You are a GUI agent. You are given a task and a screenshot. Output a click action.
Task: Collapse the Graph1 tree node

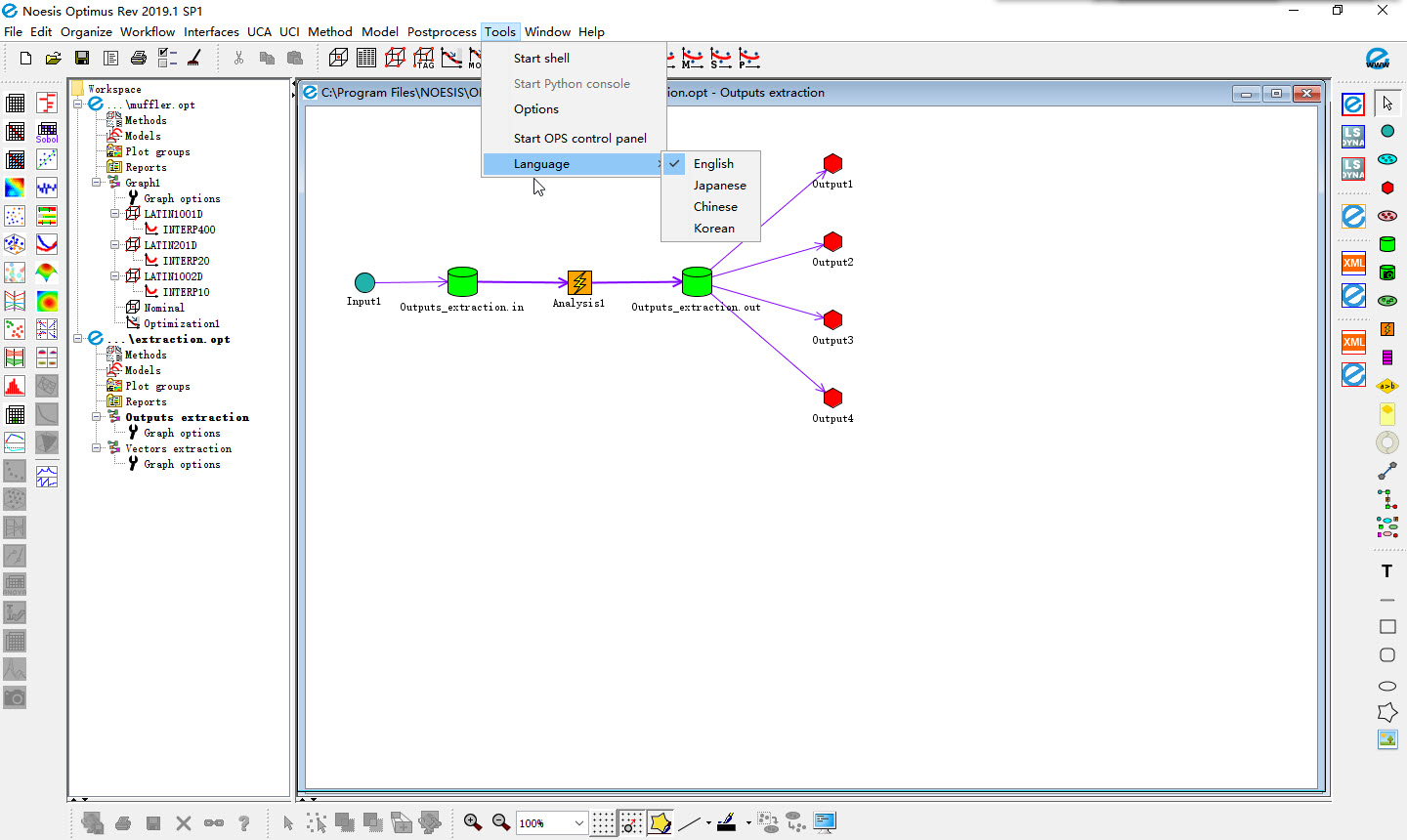click(97, 183)
